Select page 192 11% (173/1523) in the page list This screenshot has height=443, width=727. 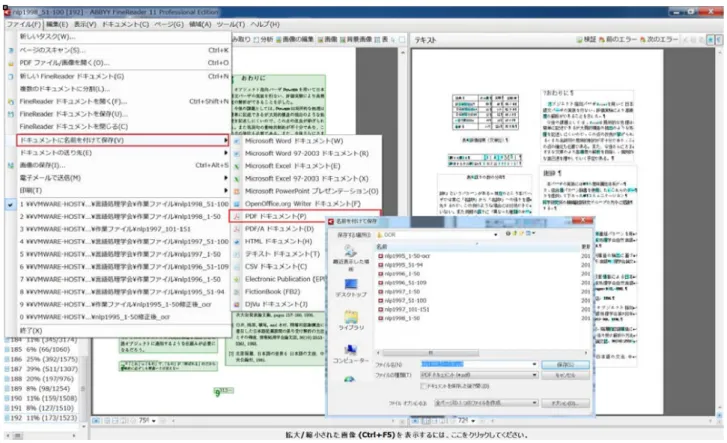point(42,418)
